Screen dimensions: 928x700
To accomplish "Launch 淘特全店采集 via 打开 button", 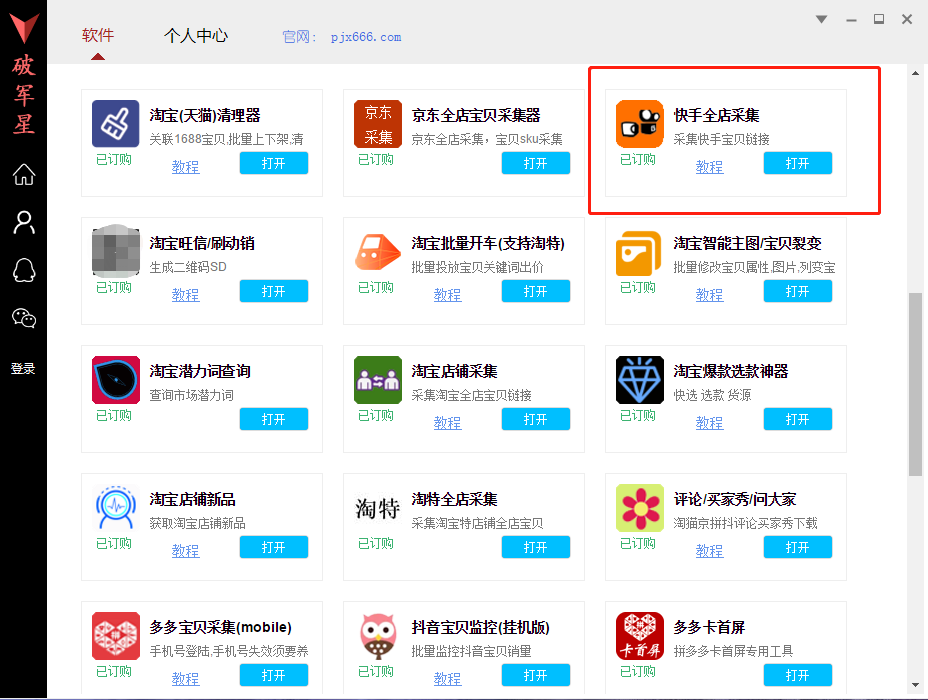I will click(x=536, y=547).
